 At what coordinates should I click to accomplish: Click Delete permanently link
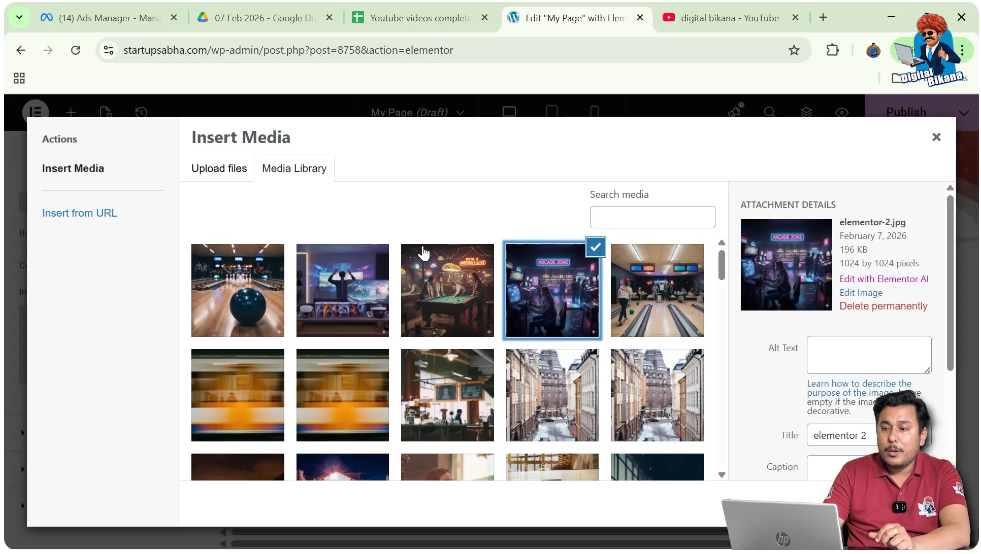(x=883, y=306)
